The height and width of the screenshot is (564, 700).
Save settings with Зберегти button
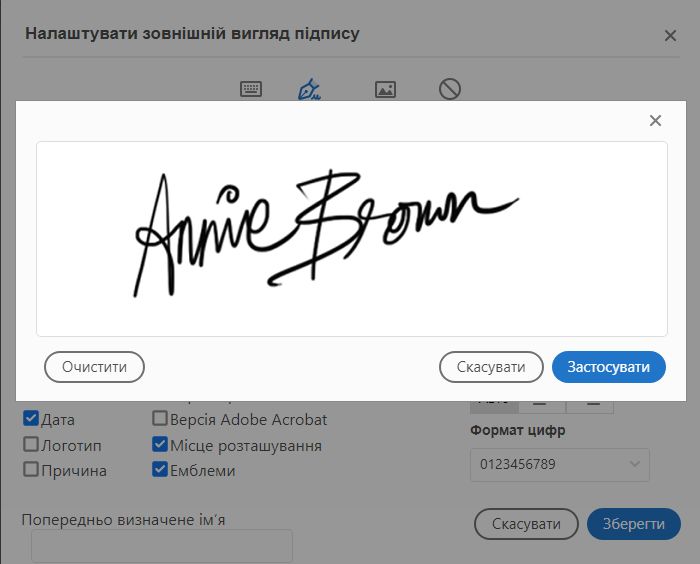click(634, 524)
